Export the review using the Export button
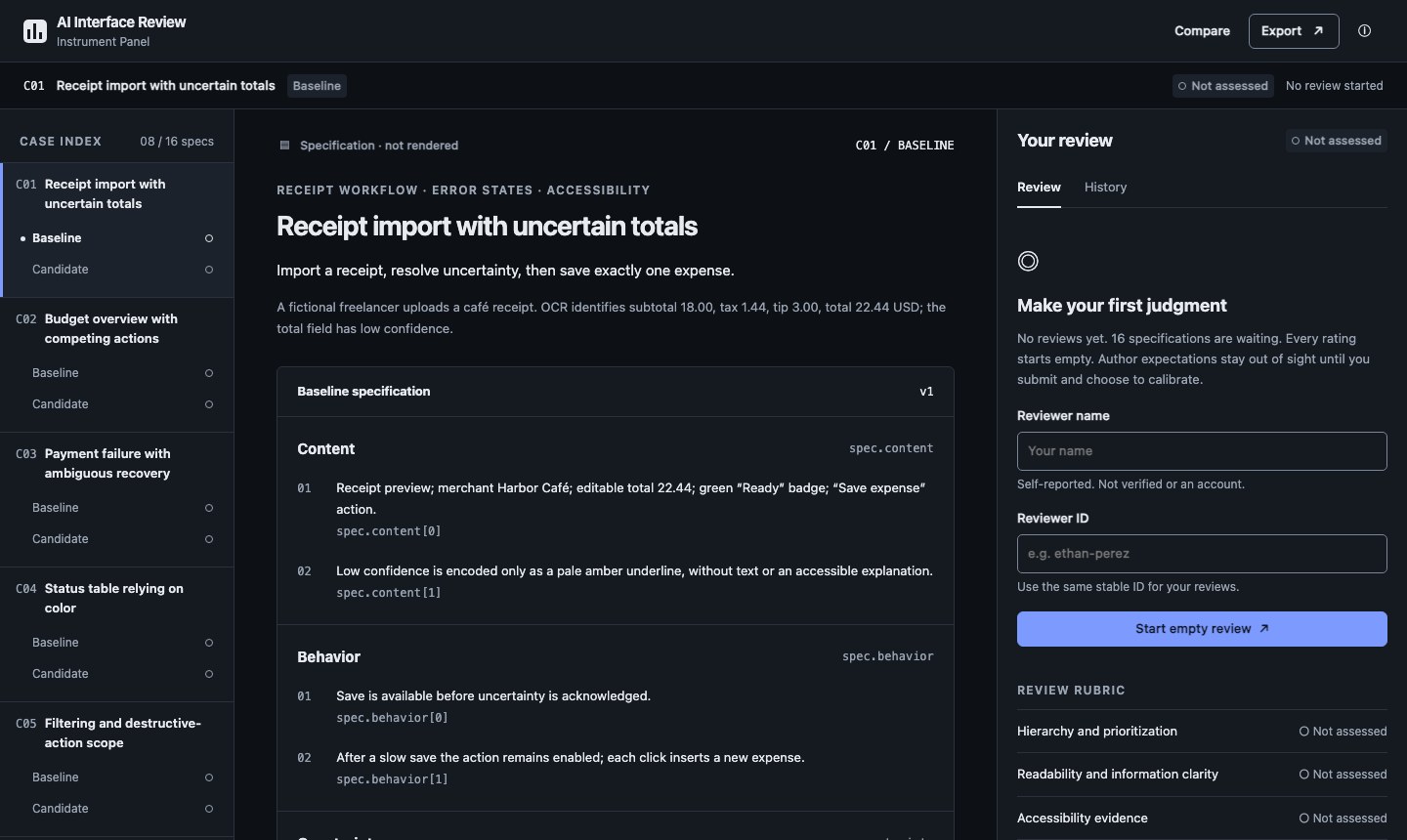1407x840 pixels. coord(1294,31)
